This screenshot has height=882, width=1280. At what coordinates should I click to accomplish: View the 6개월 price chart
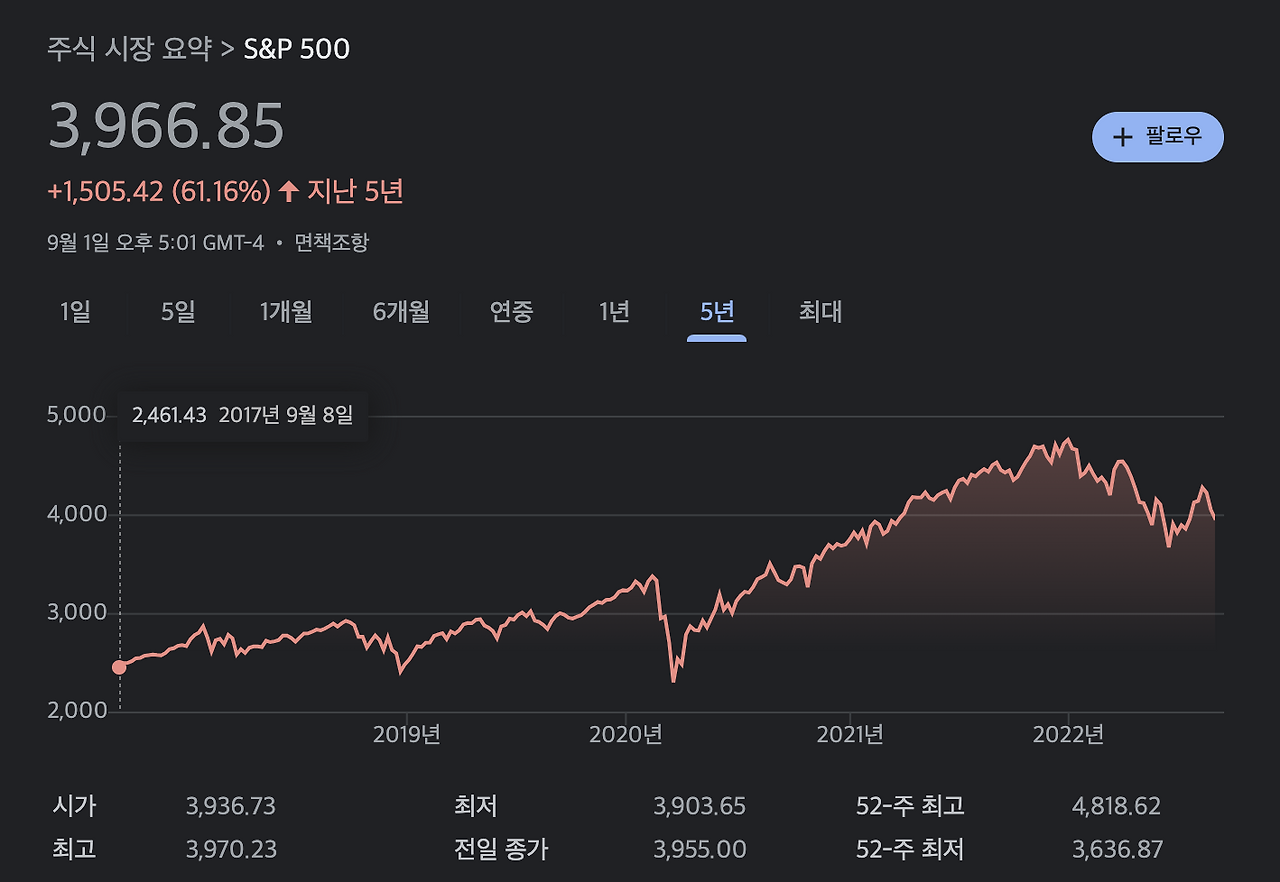[398, 312]
